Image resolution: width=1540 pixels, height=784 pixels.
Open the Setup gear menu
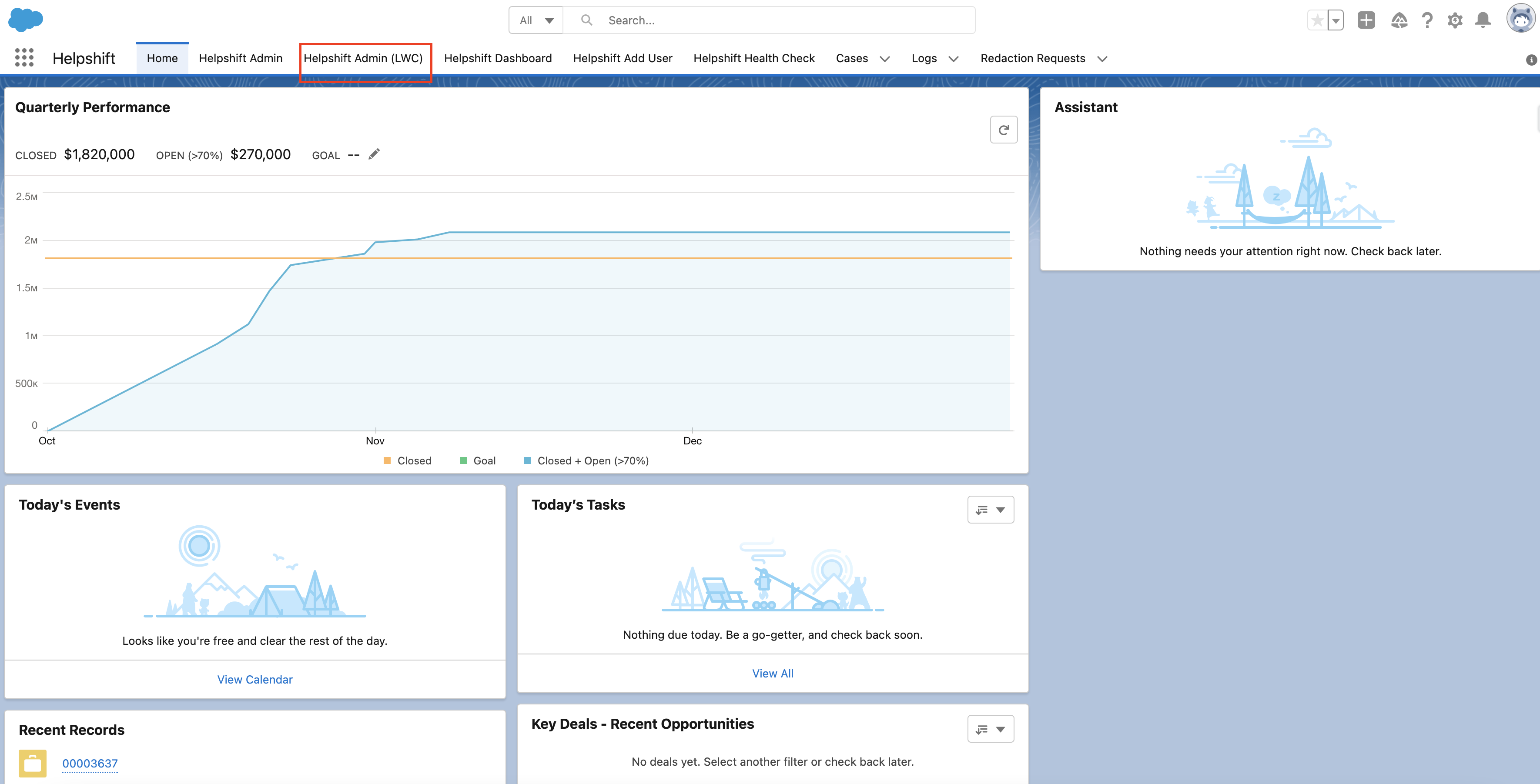tap(1454, 20)
